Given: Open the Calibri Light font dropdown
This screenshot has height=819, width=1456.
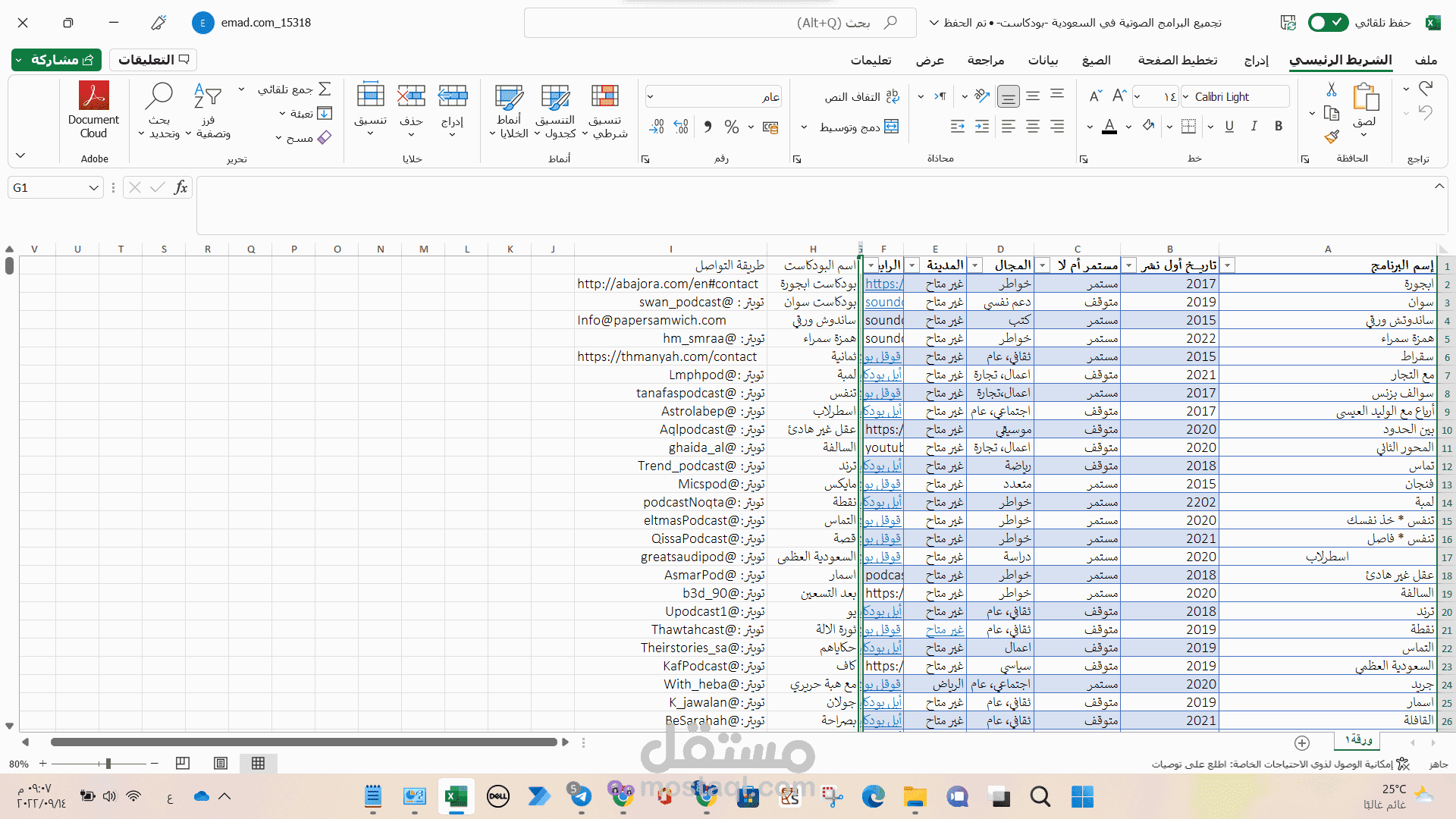Looking at the screenshot, I should [1185, 96].
